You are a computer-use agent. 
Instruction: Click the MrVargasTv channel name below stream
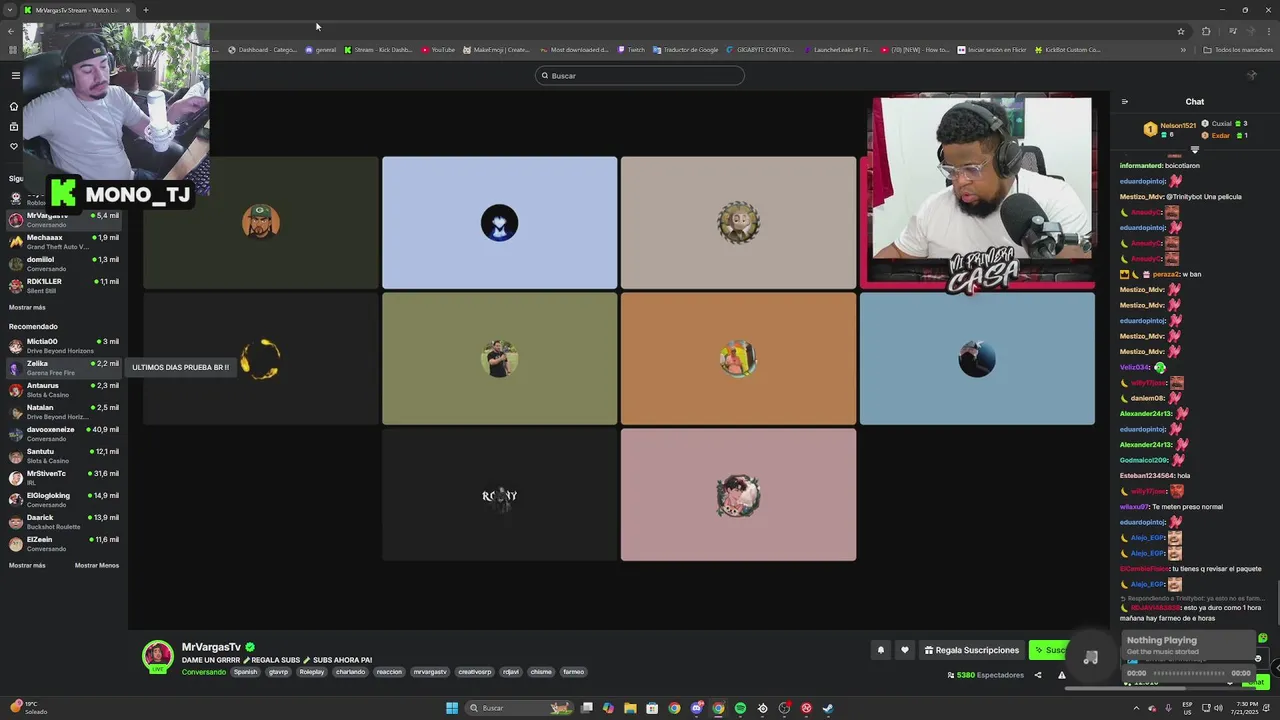tap(211, 647)
